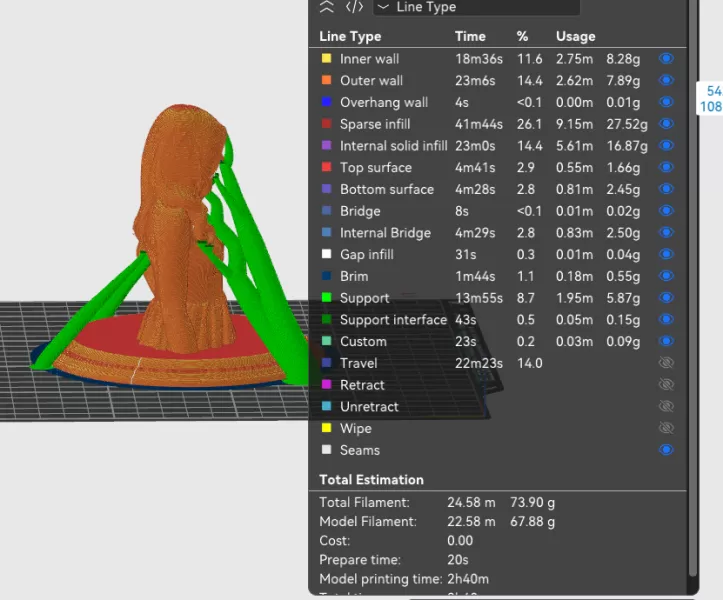The height and width of the screenshot is (600, 723).
Task: Click the Seams white swatch
Action: click(326, 450)
